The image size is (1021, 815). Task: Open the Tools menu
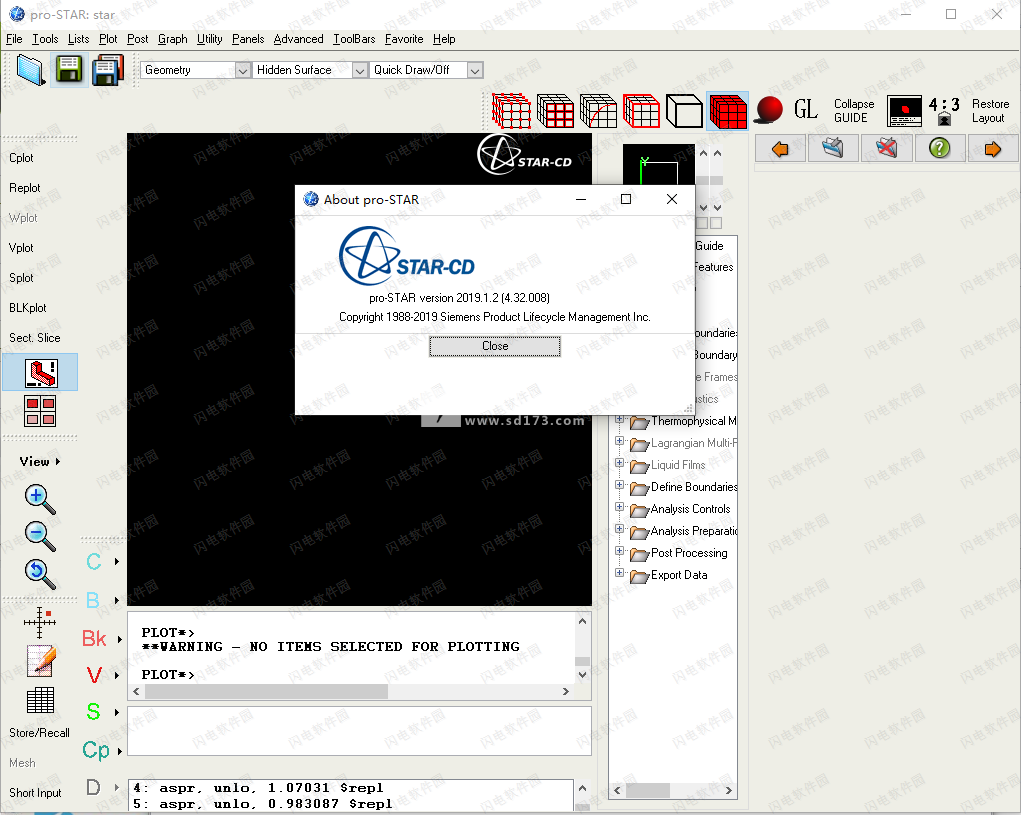tap(45, 39)
